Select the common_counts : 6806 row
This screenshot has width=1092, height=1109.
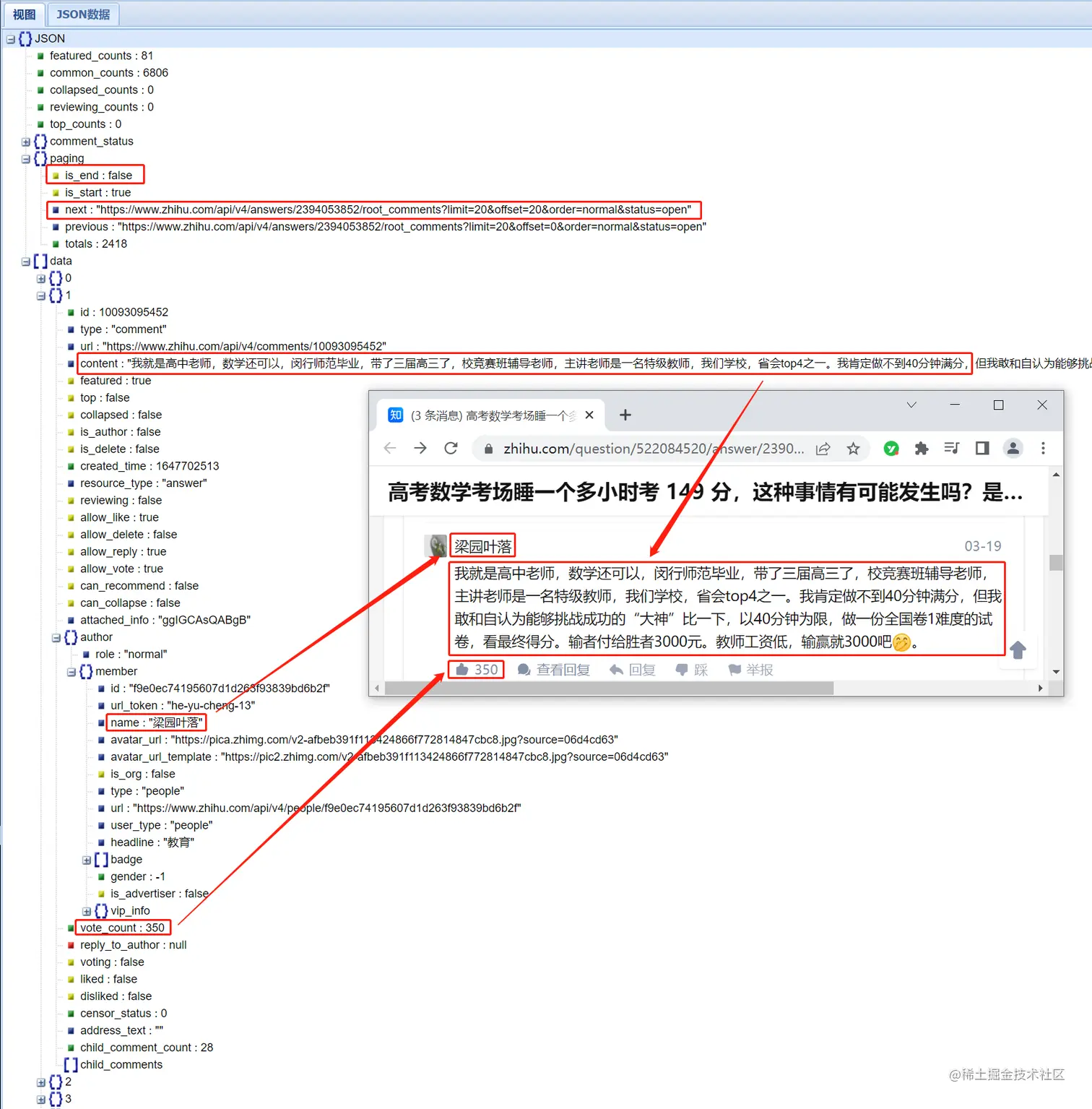(109, 73)
